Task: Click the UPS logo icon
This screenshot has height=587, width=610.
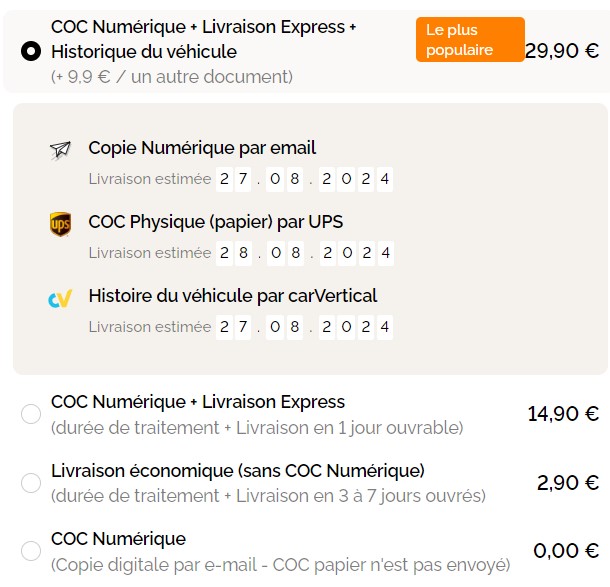Action: pos(60,224)
